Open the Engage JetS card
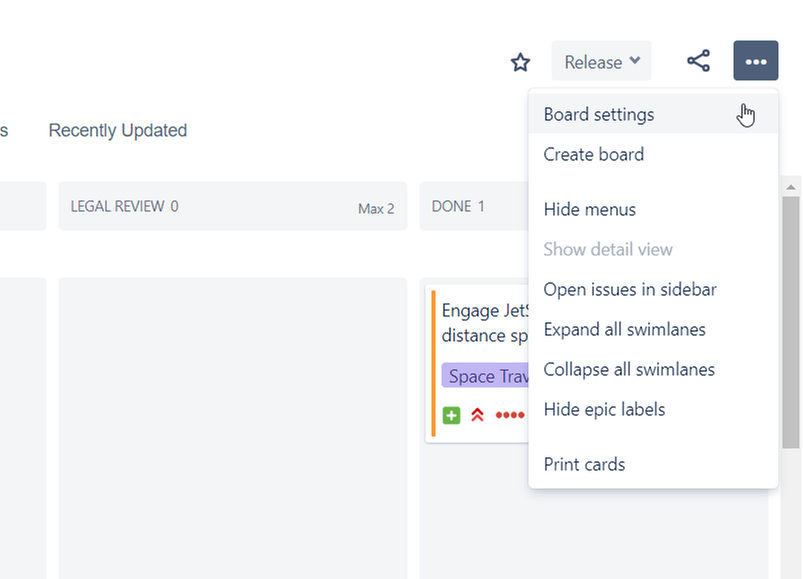The height and width of the screenshot is (579, 803). click(x=486, y=322)
